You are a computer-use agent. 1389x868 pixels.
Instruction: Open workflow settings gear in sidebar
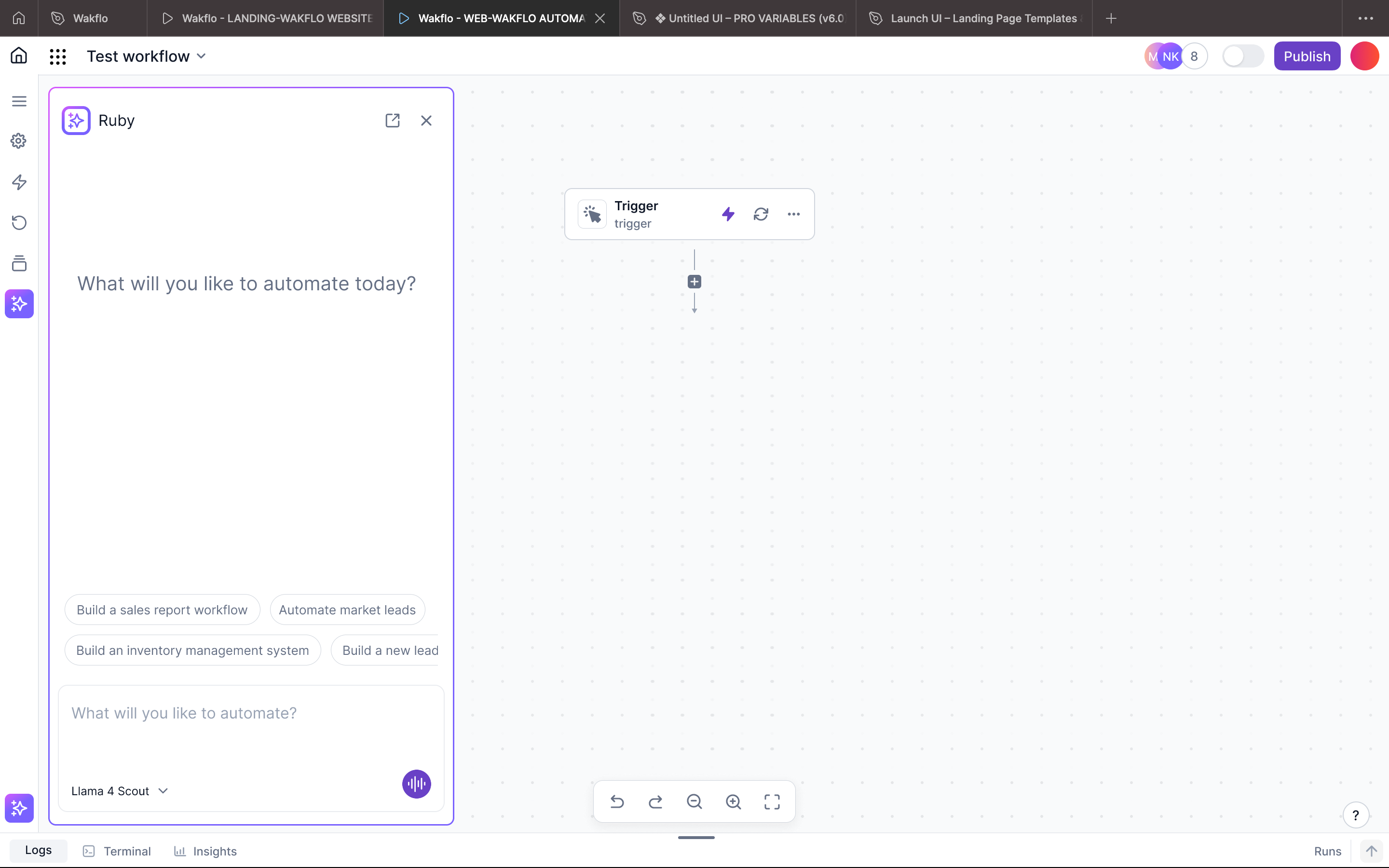pyautogui.click(x=19, y=141)
